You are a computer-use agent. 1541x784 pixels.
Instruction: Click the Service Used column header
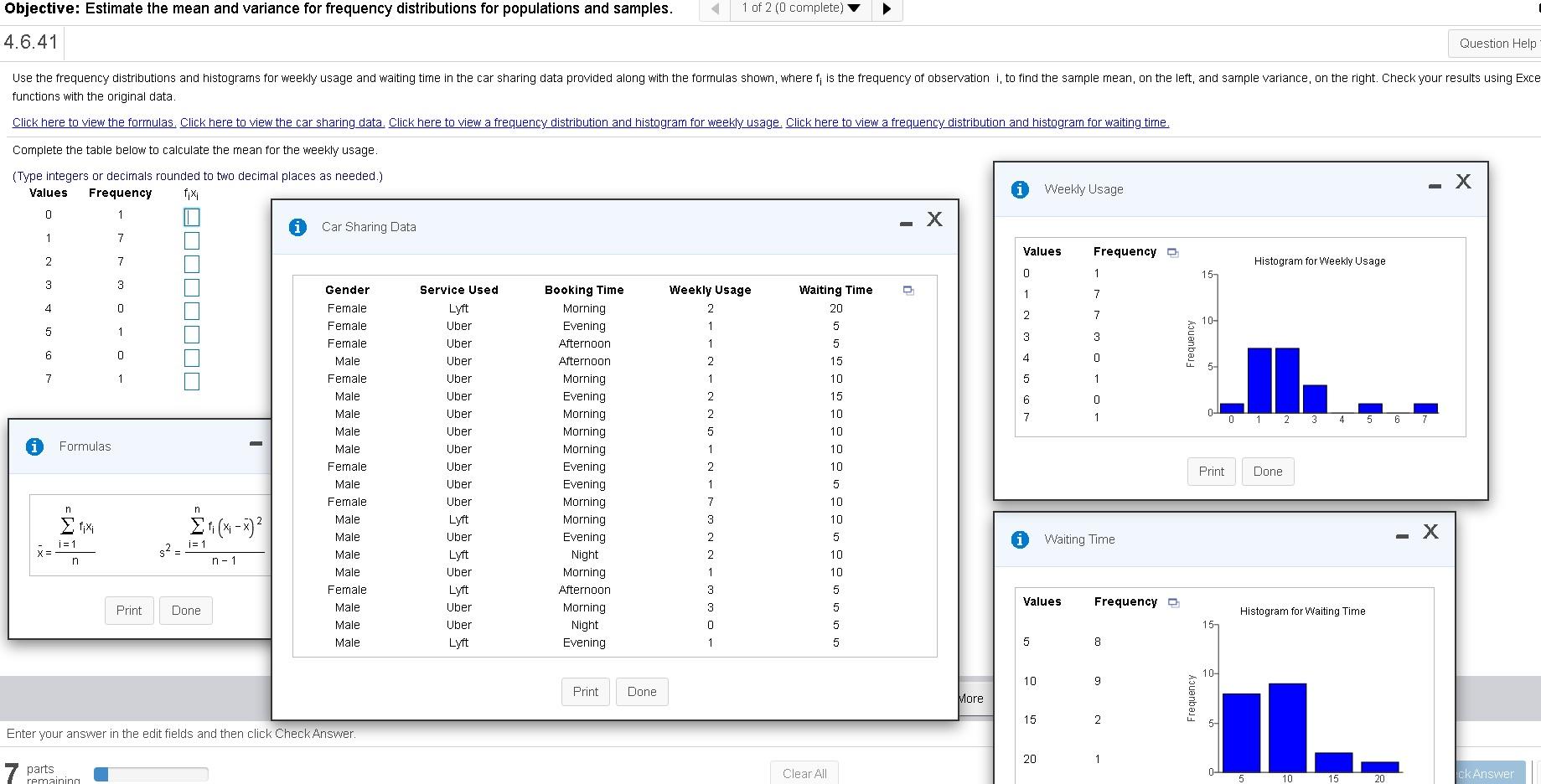459,290
